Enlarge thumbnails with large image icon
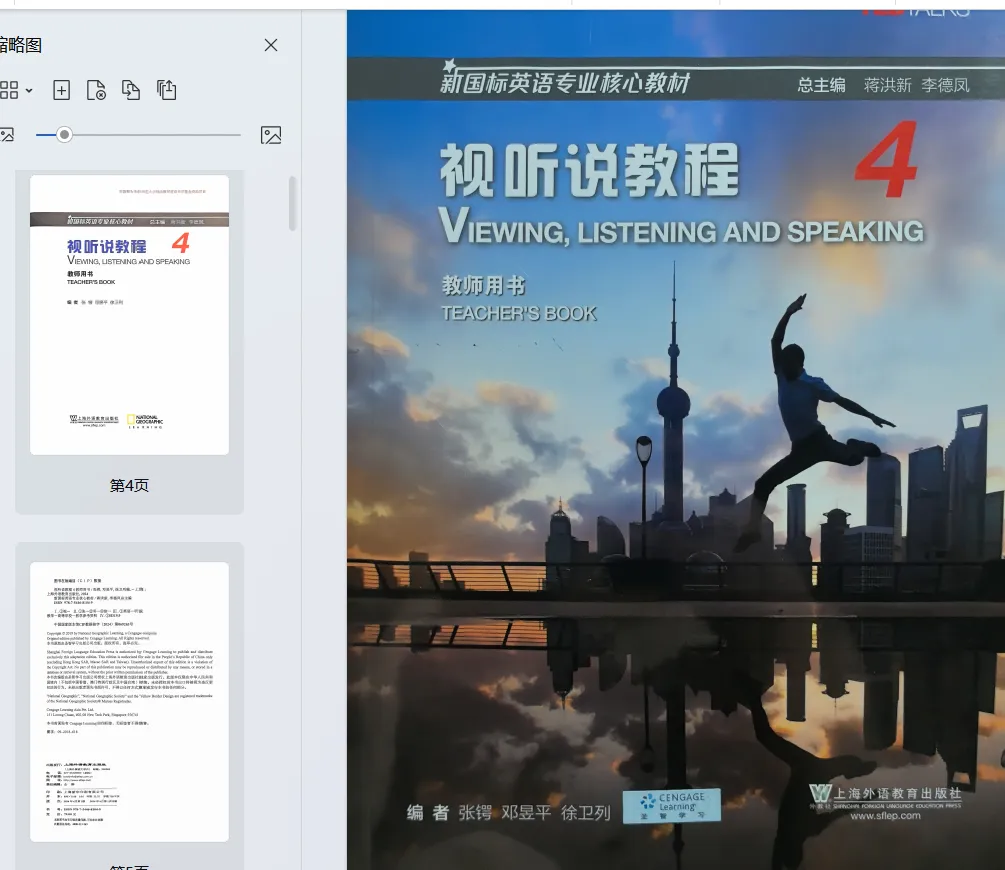The height and width of the screenshot is (870, 1005). coord(270,135)
